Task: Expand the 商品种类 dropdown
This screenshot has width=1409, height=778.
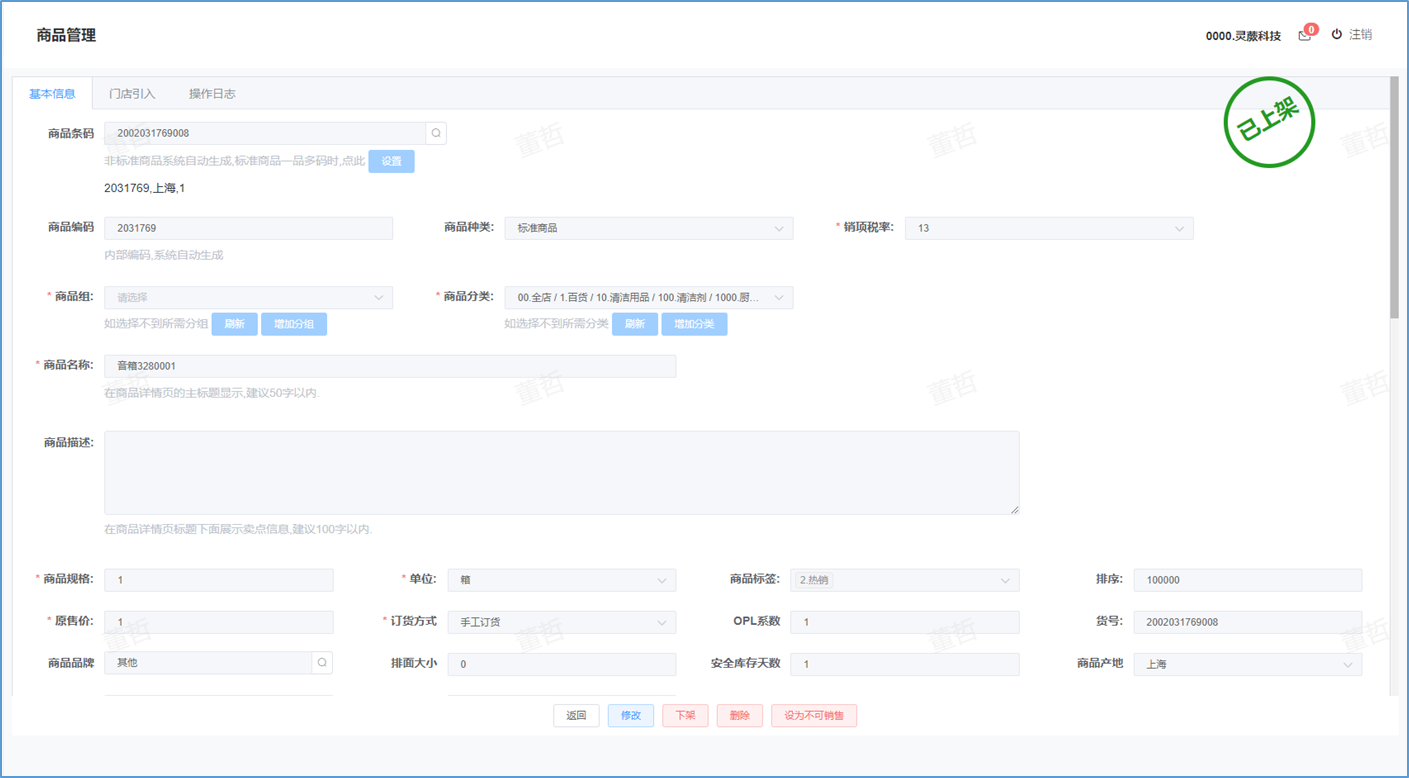Action: tap(648, 228)
